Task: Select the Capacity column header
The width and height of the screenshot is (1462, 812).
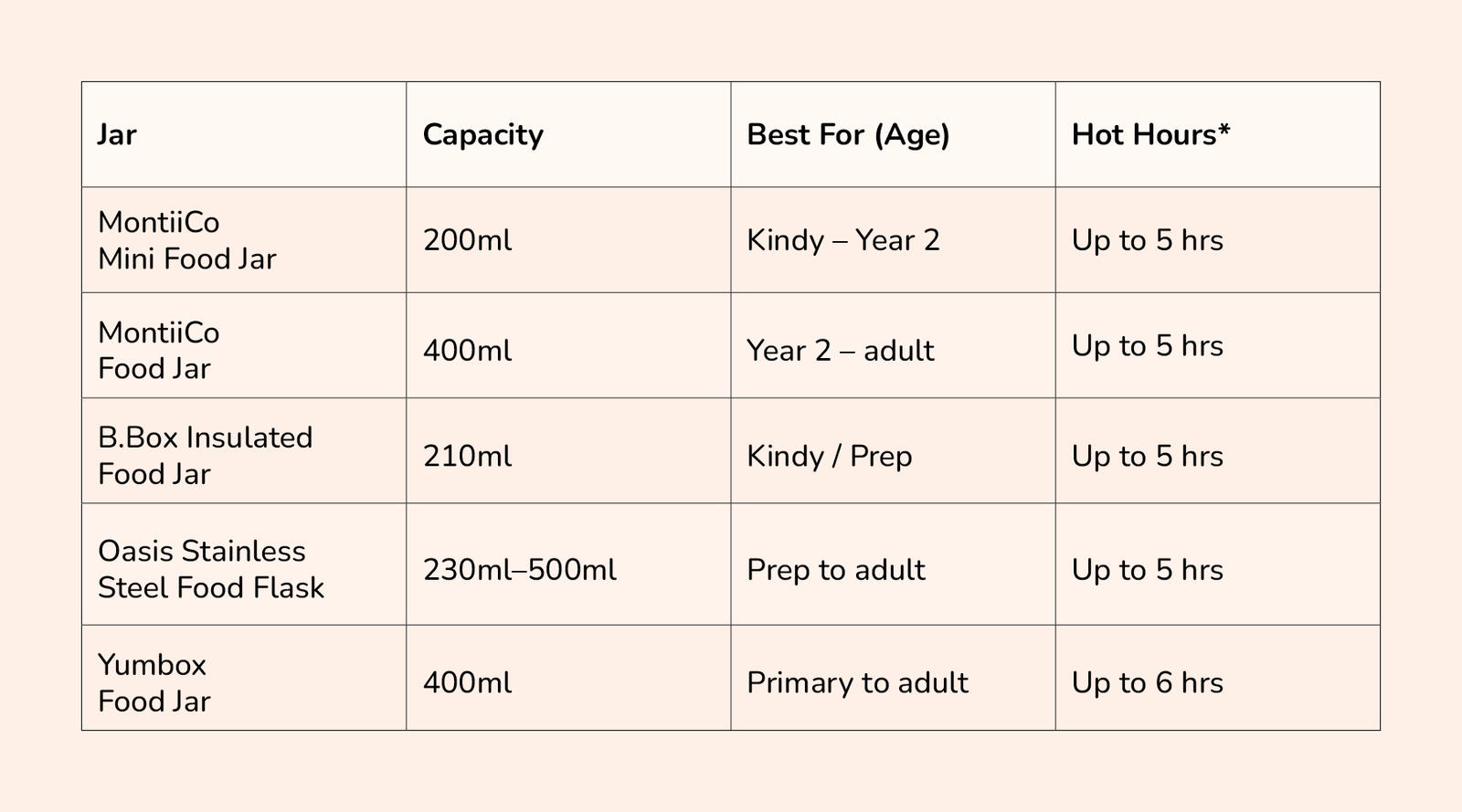Action: [568, 134]
